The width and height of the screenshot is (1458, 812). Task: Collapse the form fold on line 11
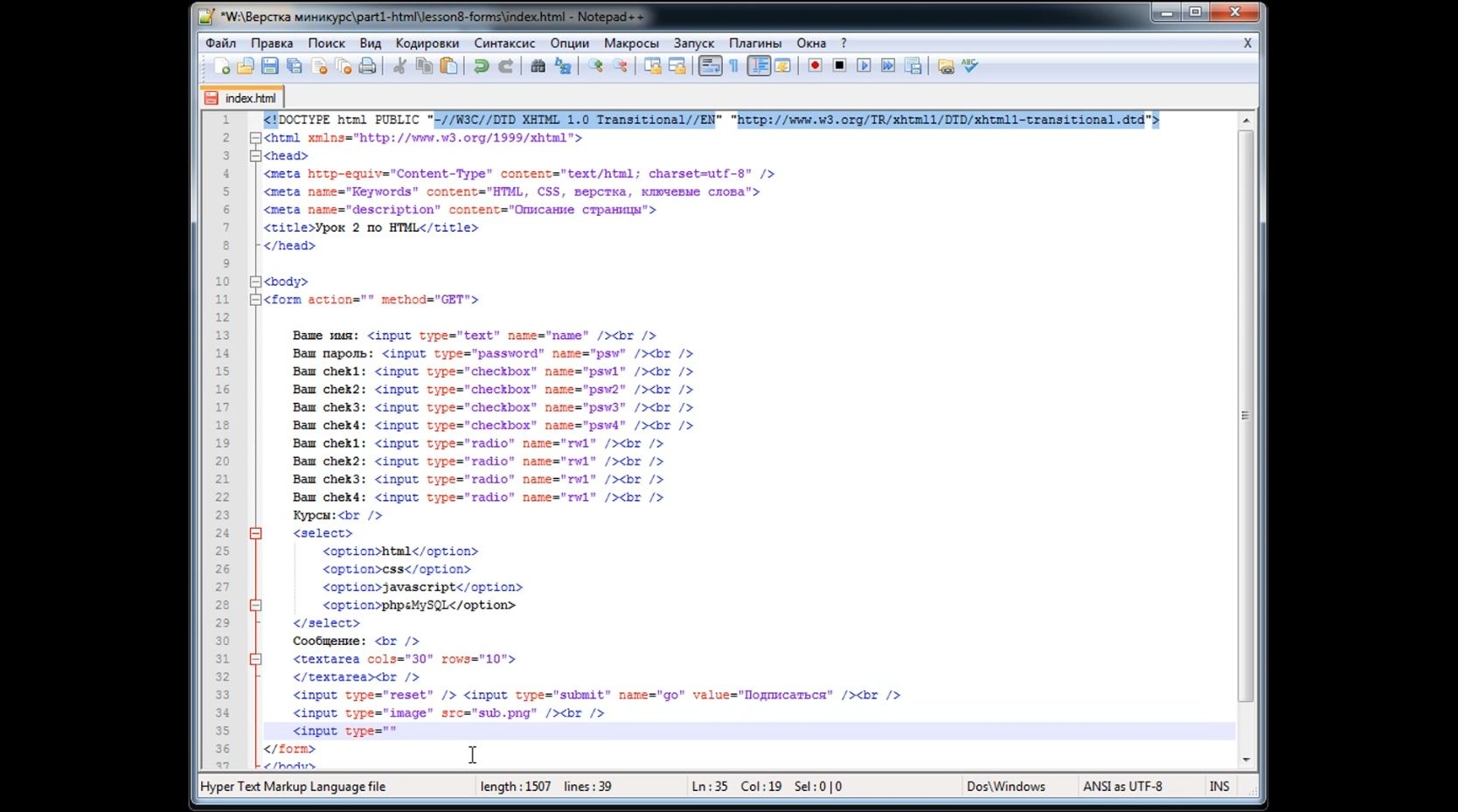255,300
